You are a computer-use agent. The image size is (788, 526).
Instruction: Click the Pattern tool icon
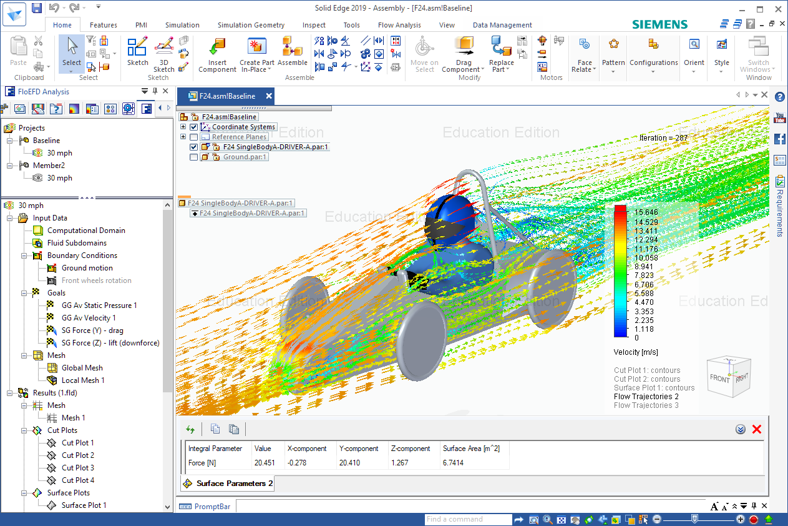(x=613, y=44)
